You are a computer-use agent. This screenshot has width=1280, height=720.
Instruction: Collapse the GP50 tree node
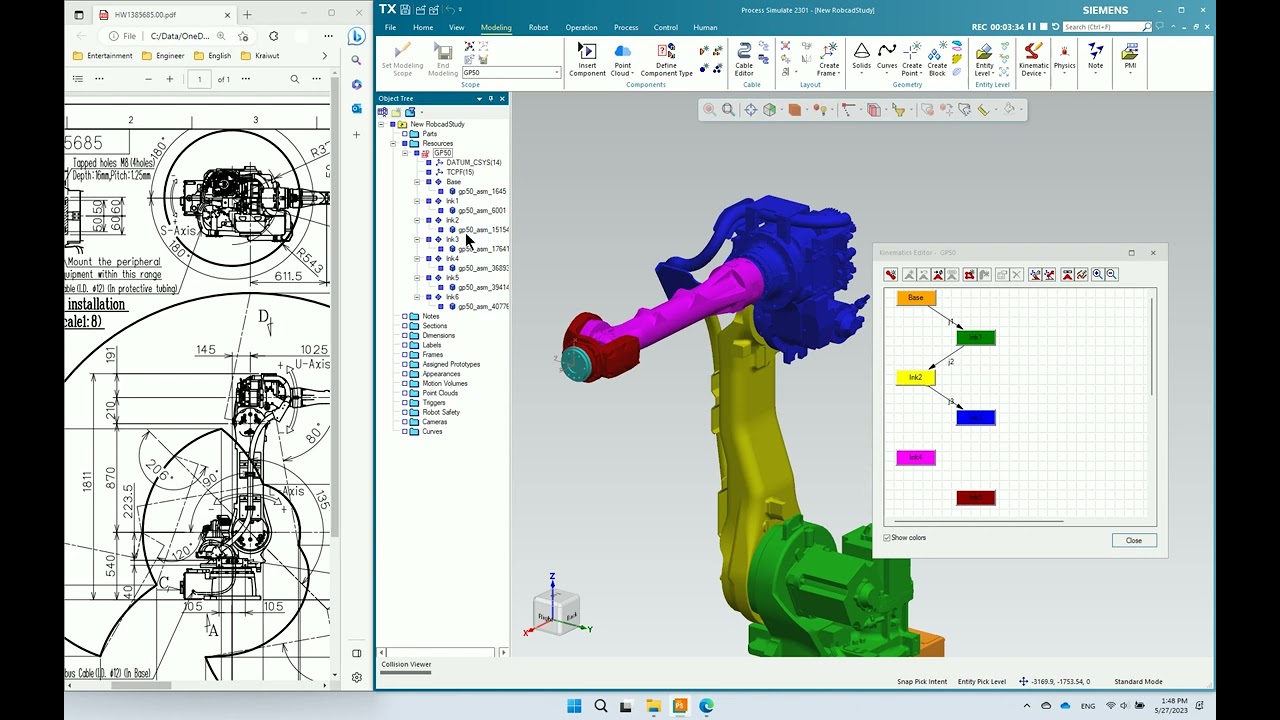[x=405, y=153]
